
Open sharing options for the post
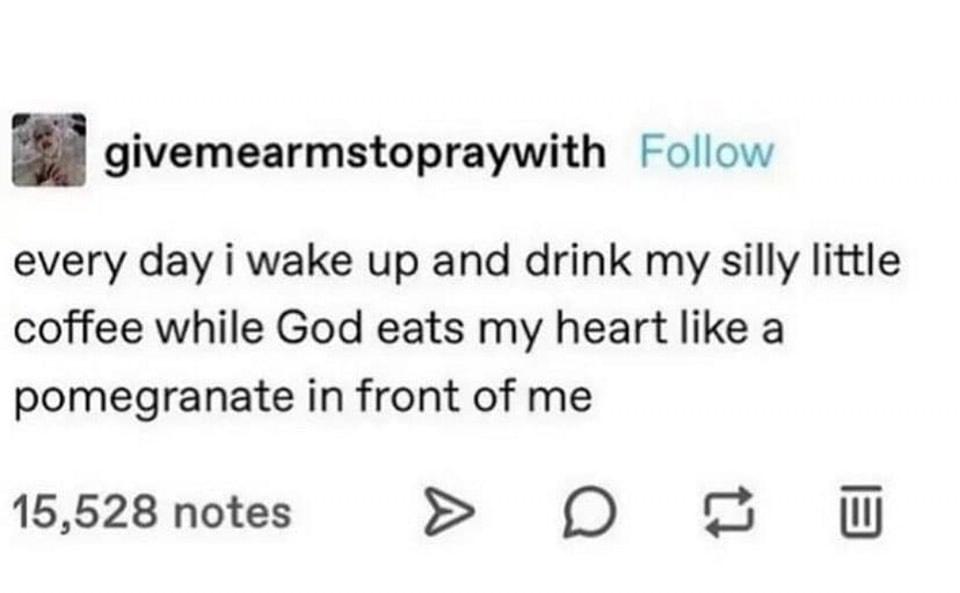(450, 513)
